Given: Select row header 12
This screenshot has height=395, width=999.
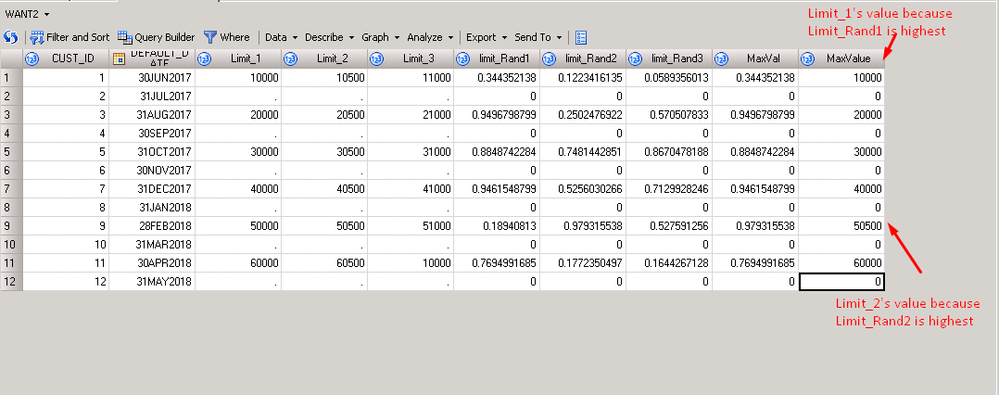Looking at the screenshot, I should point(11,281).
